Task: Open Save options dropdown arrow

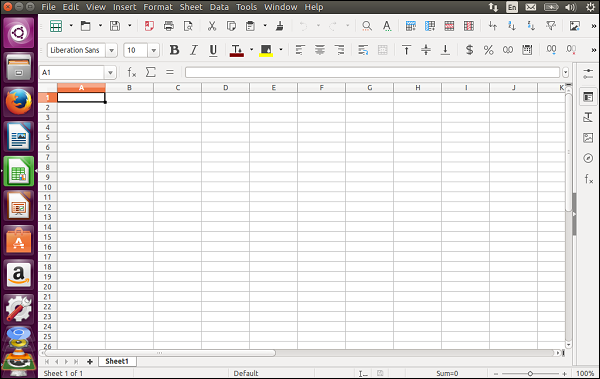Action: tap(129, 26)
